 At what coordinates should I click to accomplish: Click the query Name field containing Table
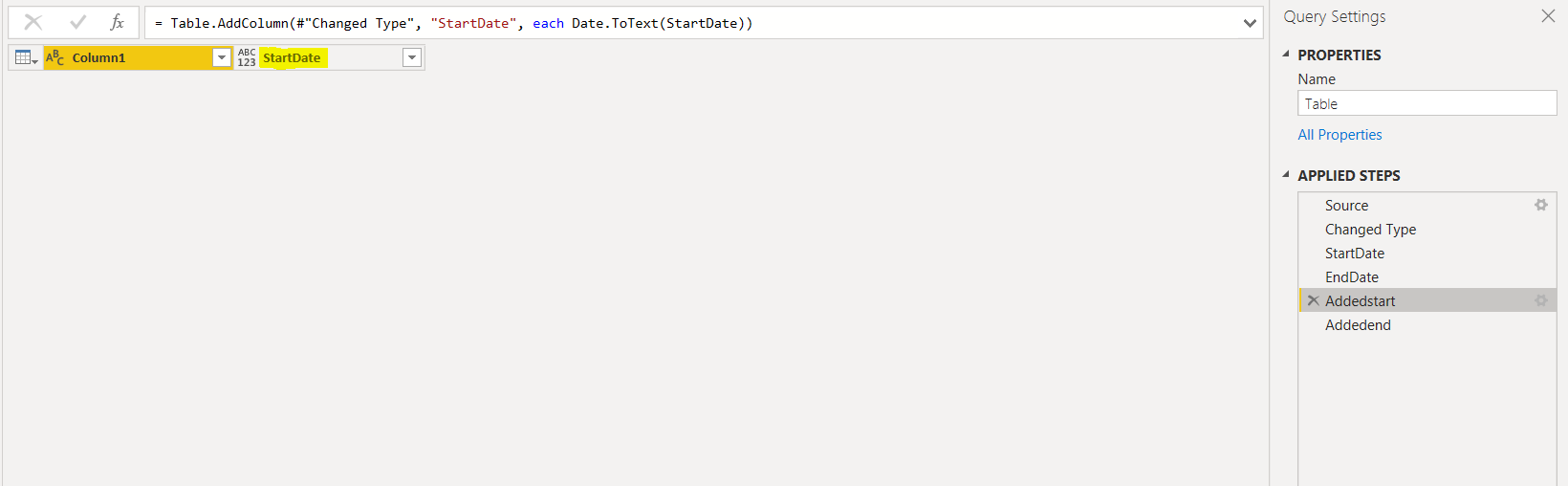1426,103
